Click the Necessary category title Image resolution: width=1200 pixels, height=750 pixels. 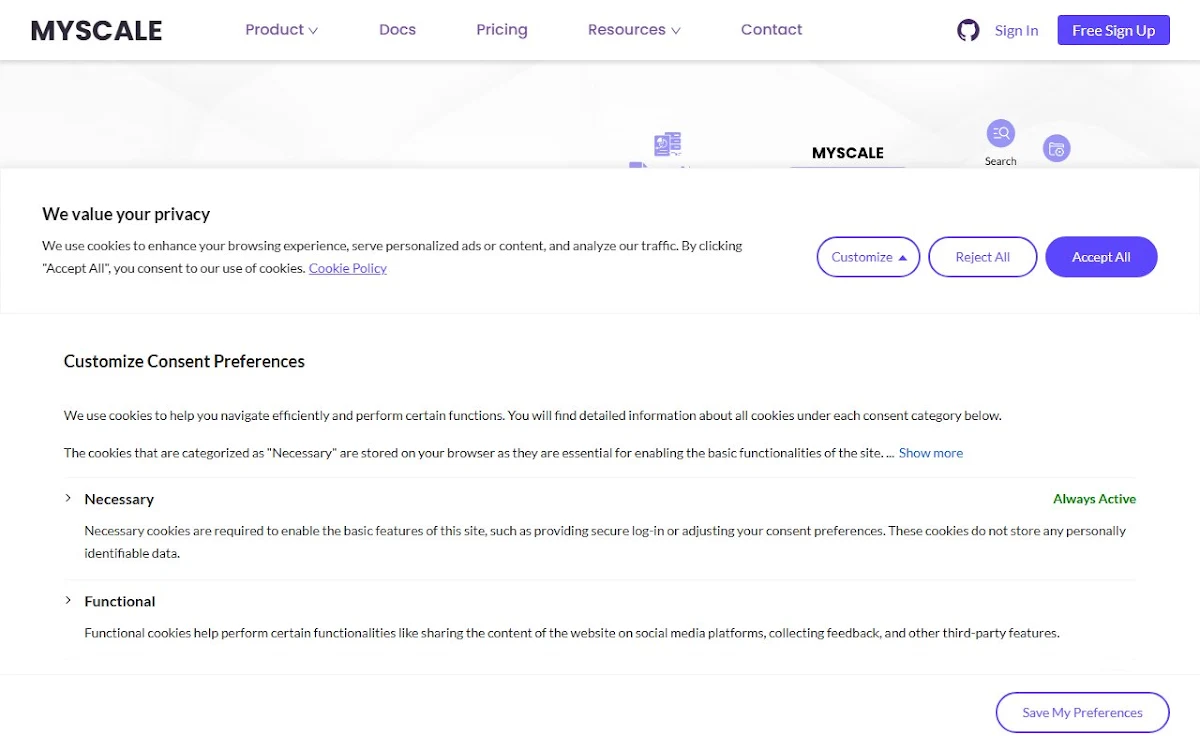pos(119,499)
